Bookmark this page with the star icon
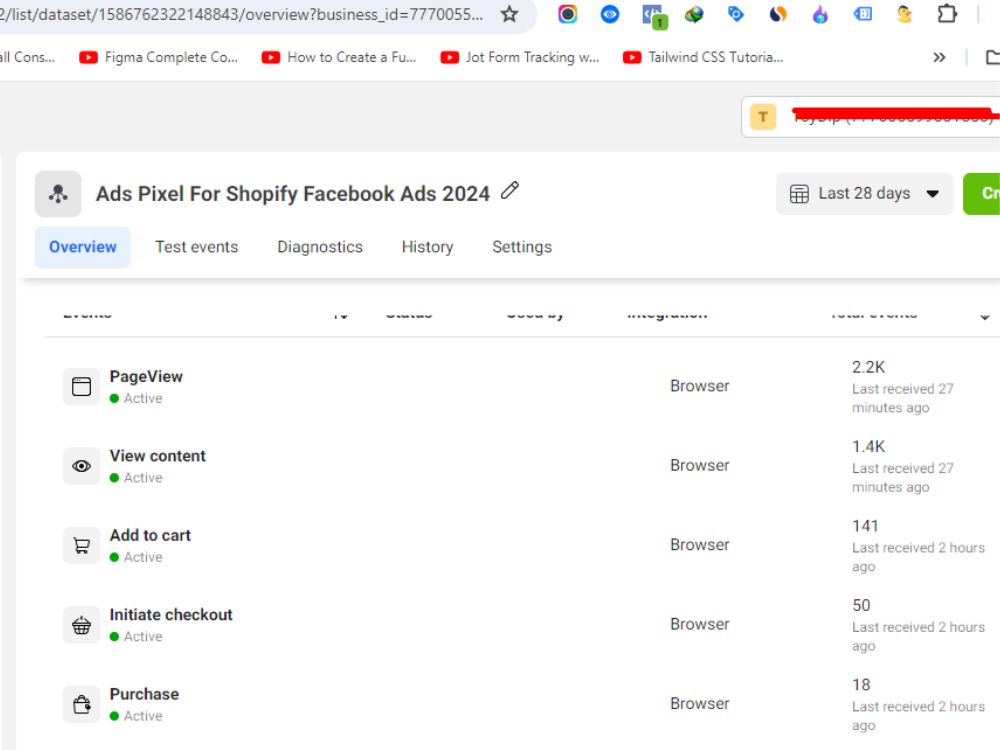The height and width of the screenshot is (750, 1000). [x=509, y=14]
